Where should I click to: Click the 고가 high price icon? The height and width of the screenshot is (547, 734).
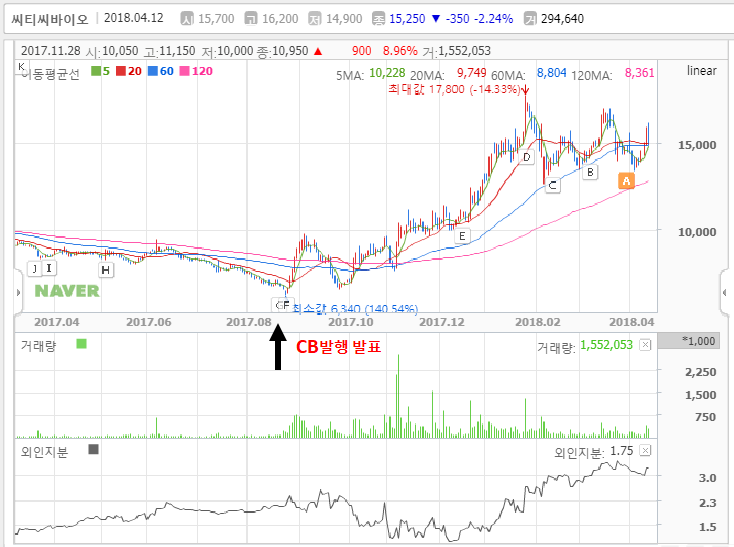(x=251, y=19)
